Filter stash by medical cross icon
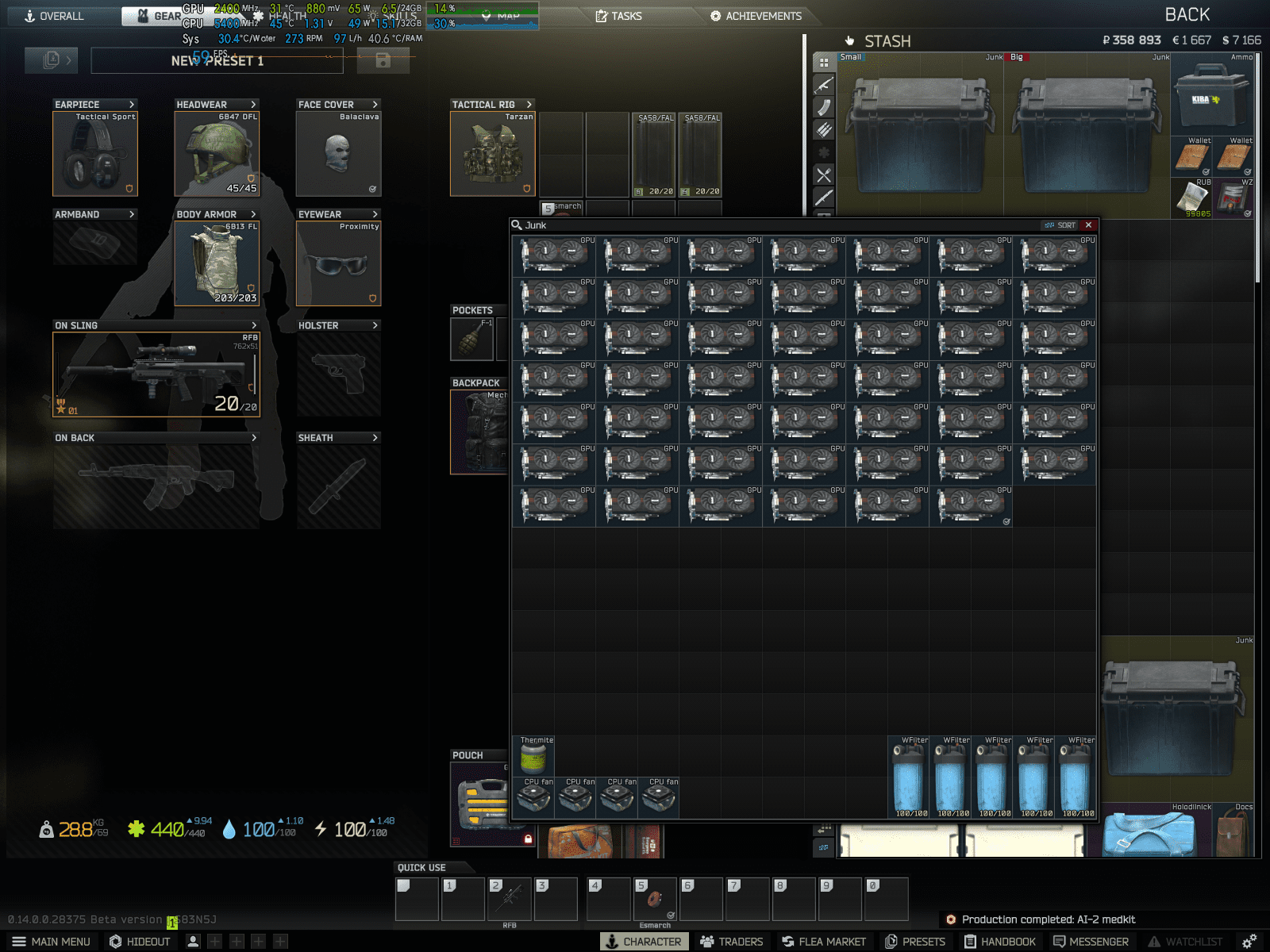The image size is (1270, 952). [x=824, y=152]
